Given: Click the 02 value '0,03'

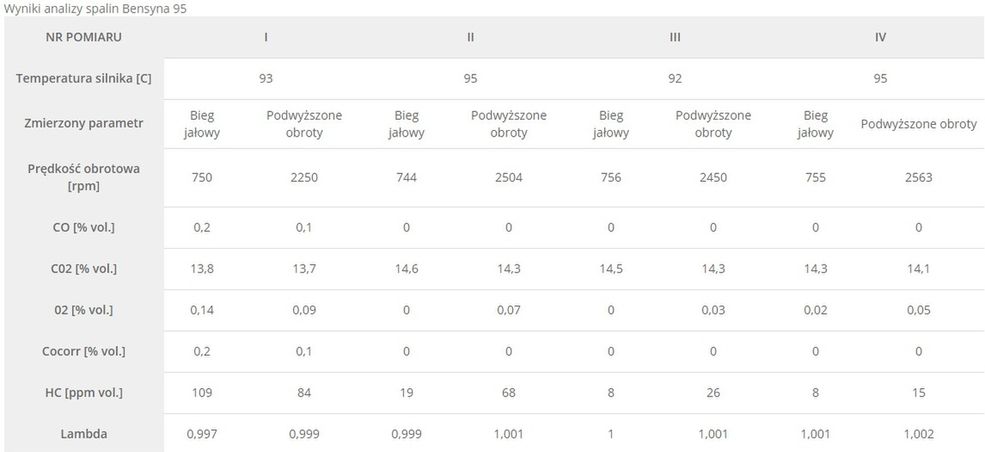Looking at the screenshot, I should [713, 310].
